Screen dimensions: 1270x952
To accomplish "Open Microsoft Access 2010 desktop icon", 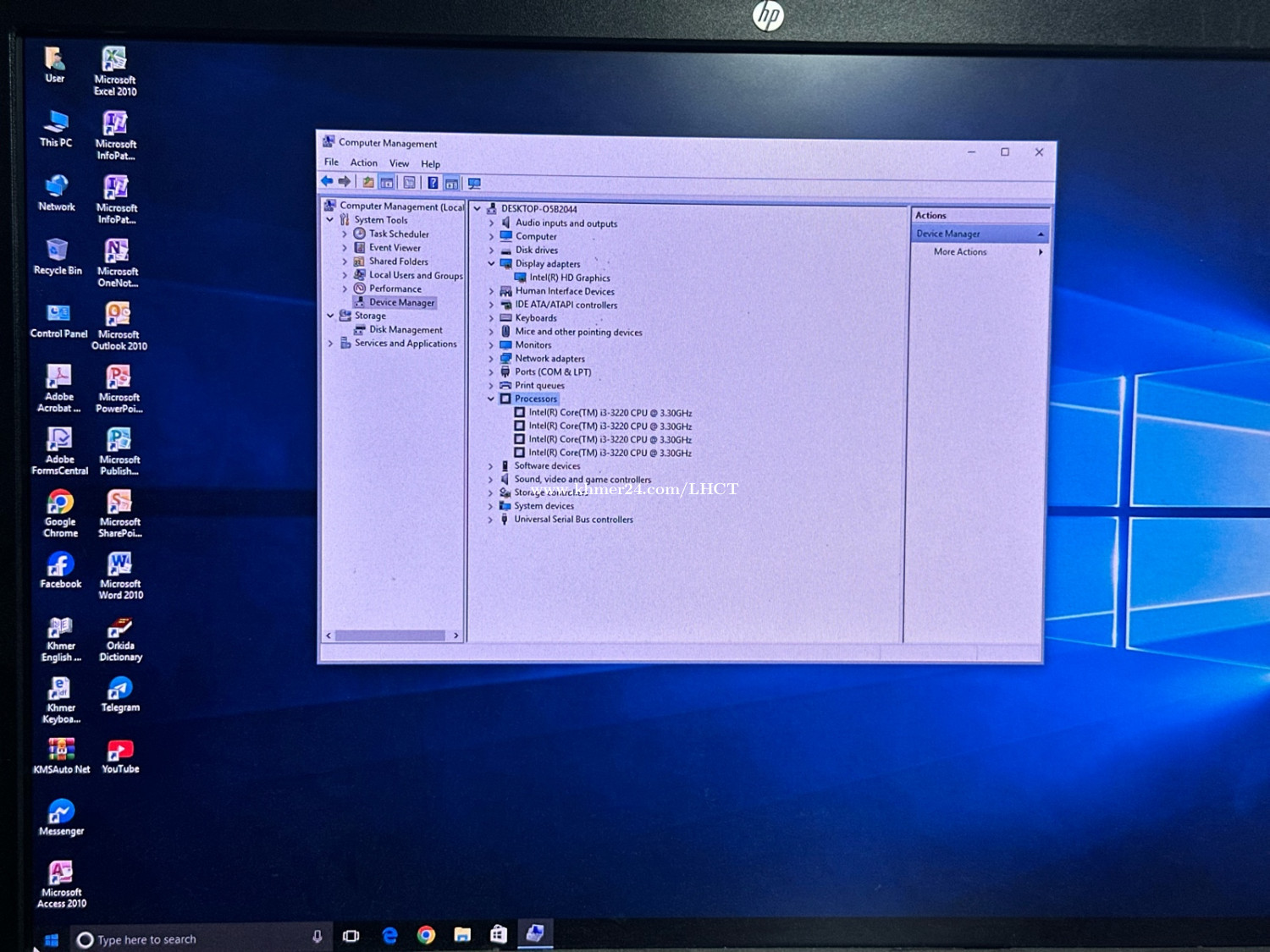I will [x=61, y=884].
